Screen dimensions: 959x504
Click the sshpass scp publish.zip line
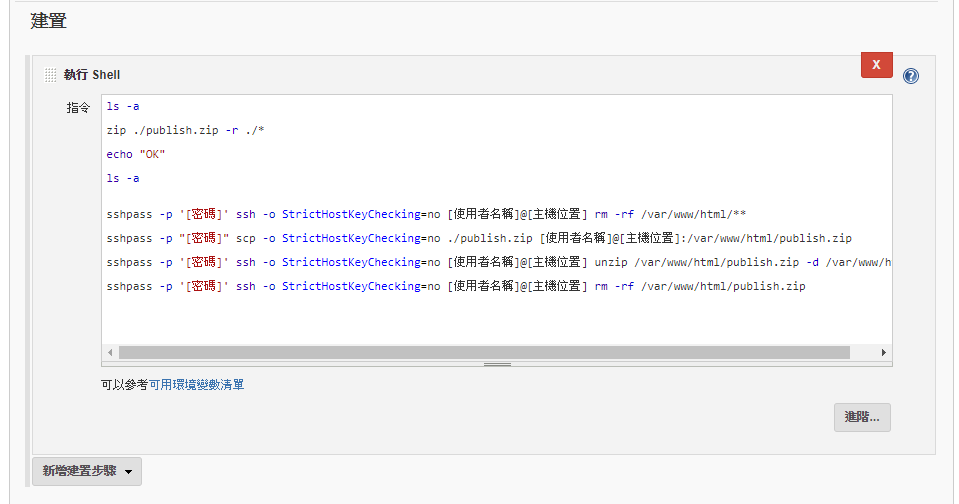[x=479, y=238]
